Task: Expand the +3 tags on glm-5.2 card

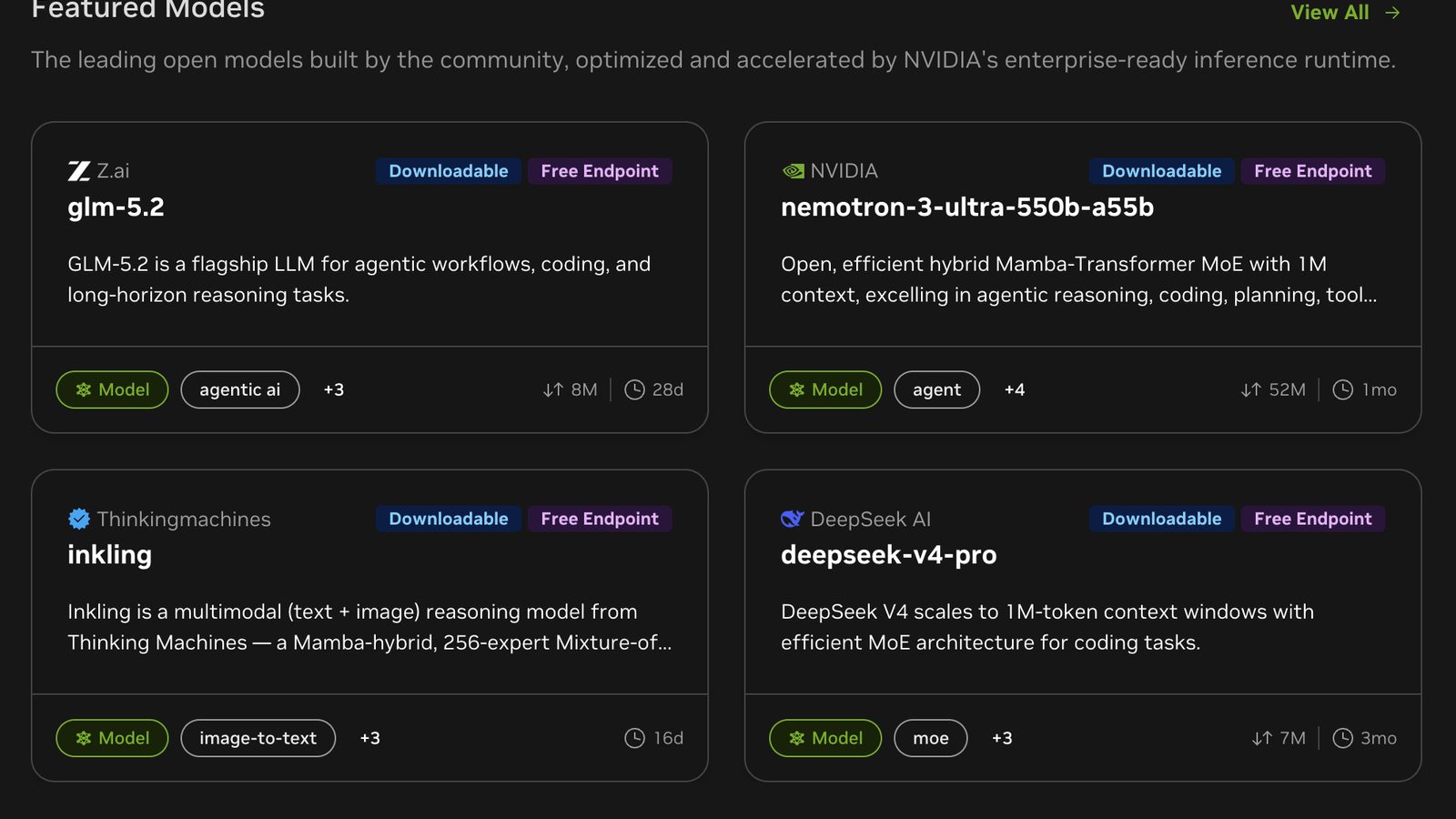Action: point(334,389)
